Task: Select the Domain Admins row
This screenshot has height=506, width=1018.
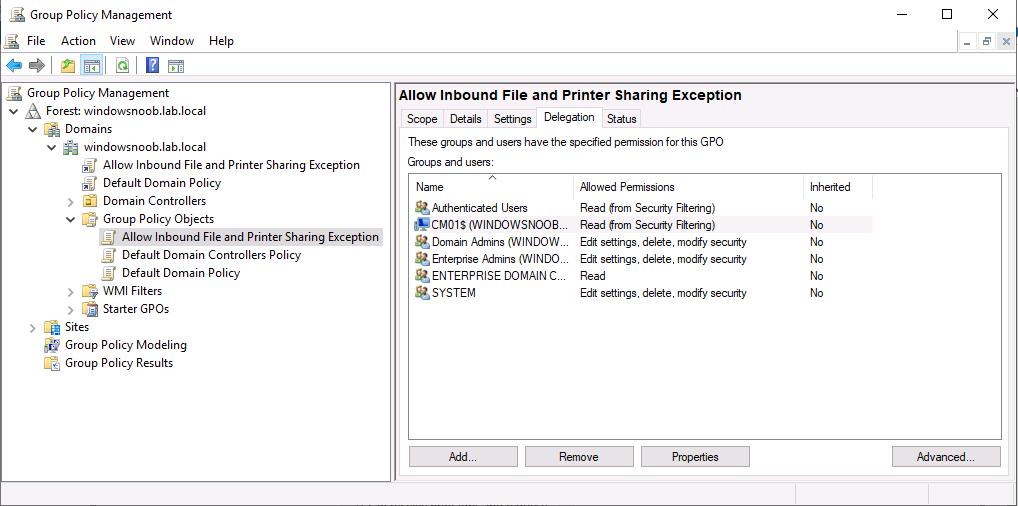Action: (x=643, y=242)
